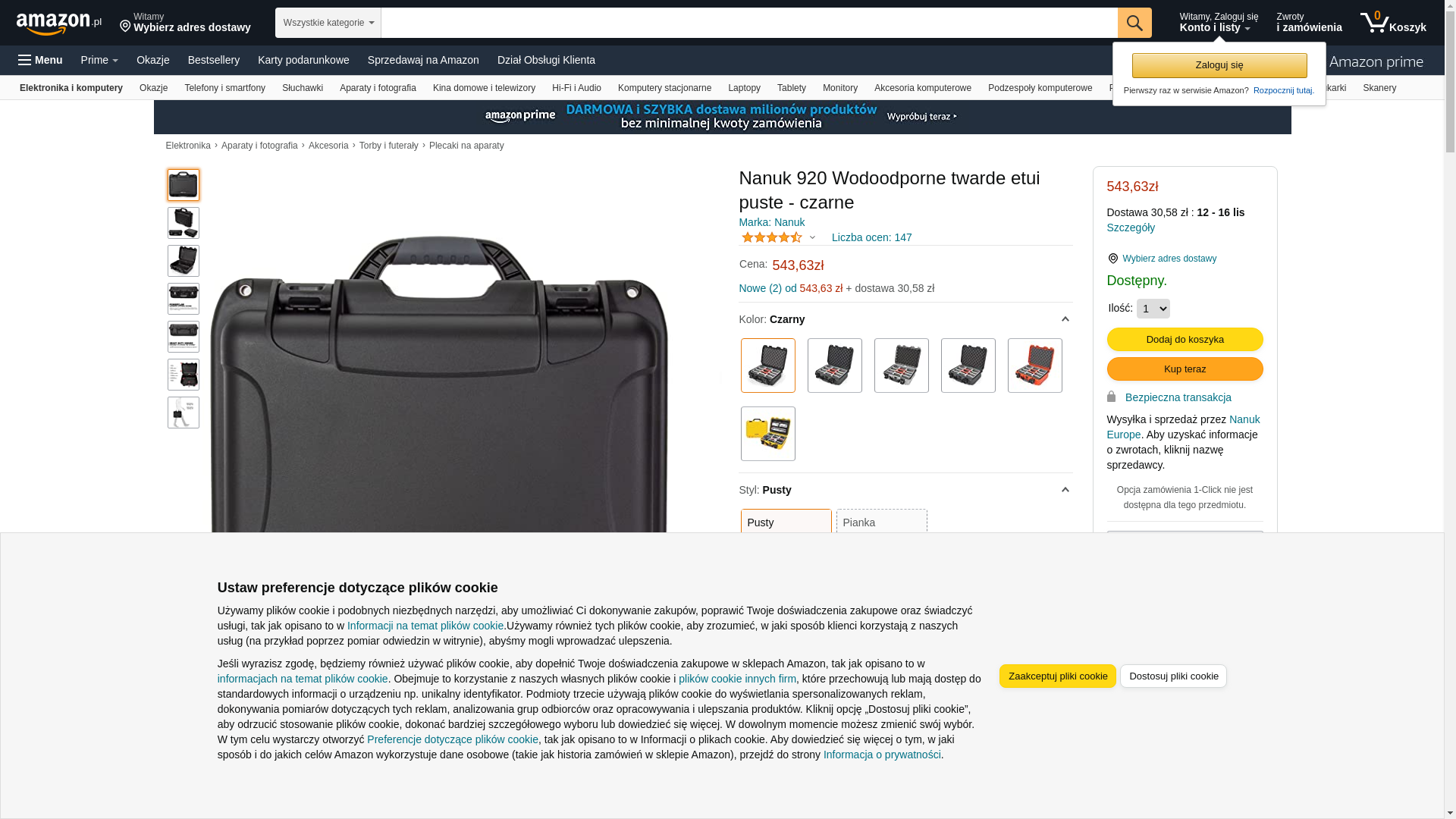Open the Bestsellery menu item
This screenshot has width=1456, height=819.
coord(214,60)
